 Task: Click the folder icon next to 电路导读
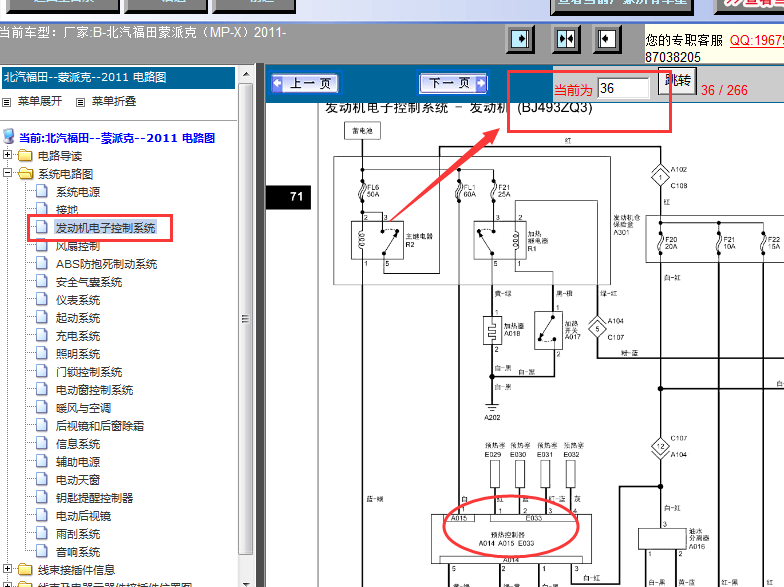(x=25, y=156)
